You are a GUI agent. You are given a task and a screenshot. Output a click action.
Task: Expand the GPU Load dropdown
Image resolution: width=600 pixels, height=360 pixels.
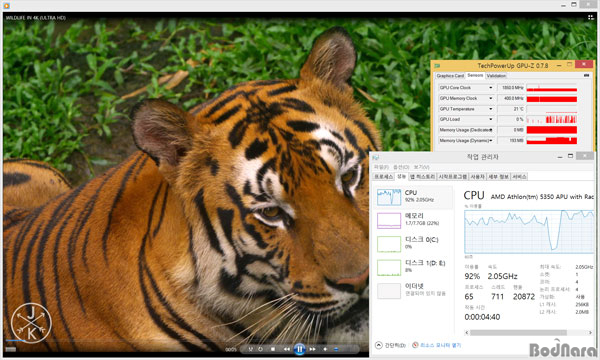pos(491,119)
